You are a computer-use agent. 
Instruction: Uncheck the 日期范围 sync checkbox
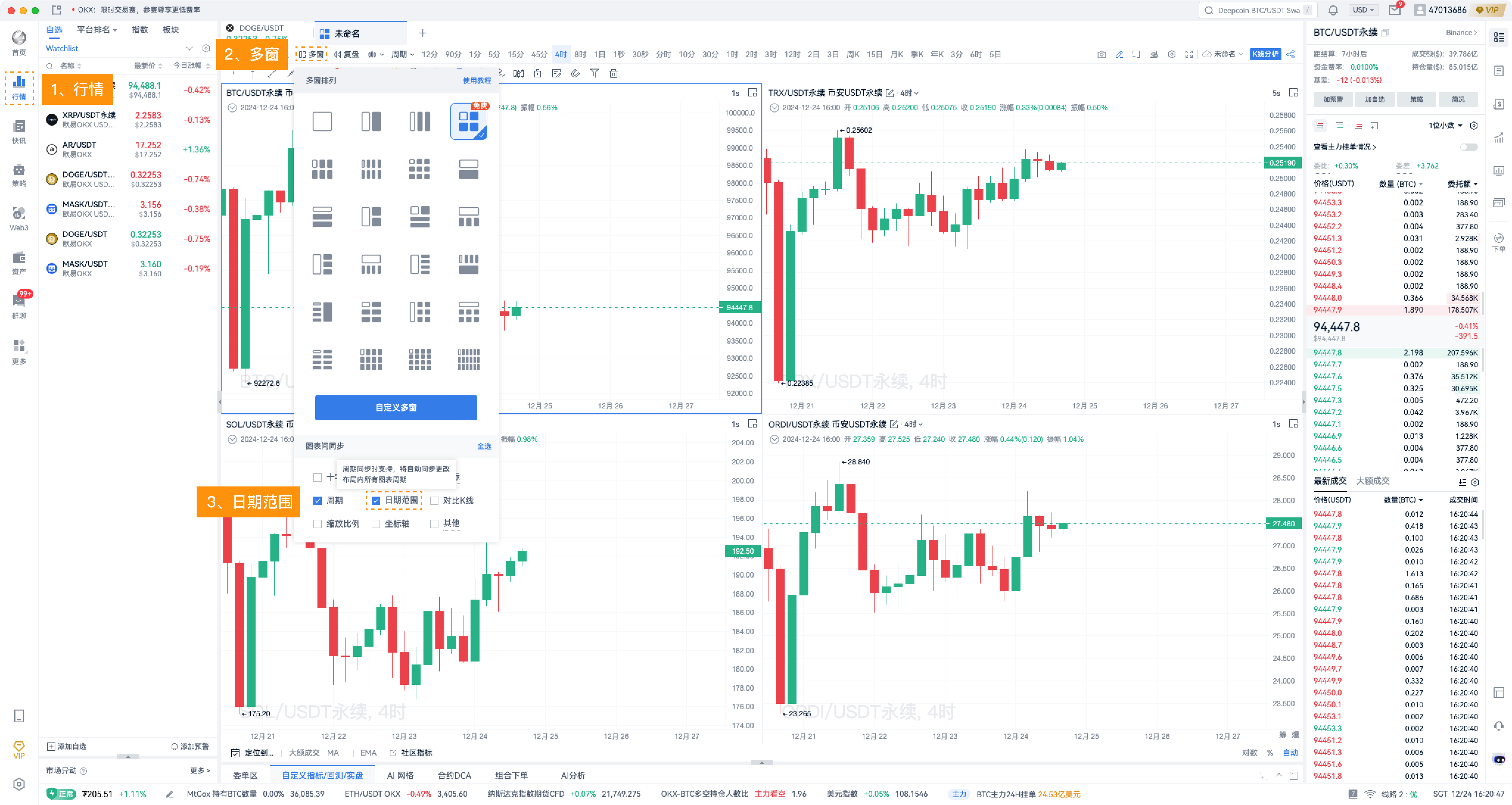(376, 500)
